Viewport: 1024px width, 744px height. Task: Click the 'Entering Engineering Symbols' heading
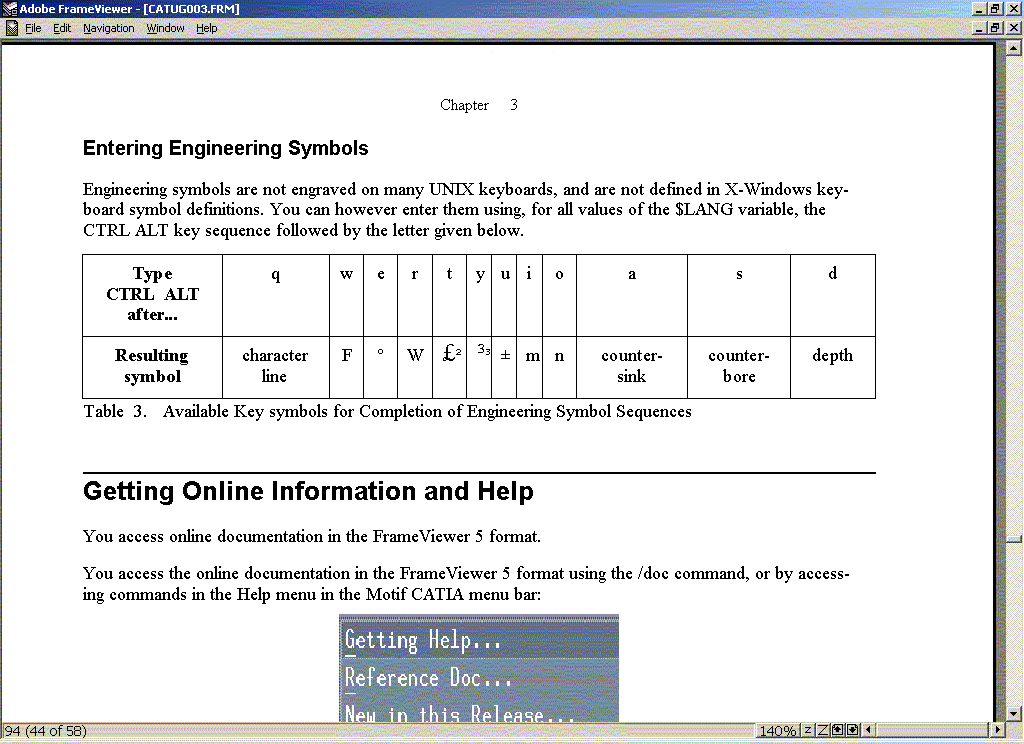tap(225, 148)
